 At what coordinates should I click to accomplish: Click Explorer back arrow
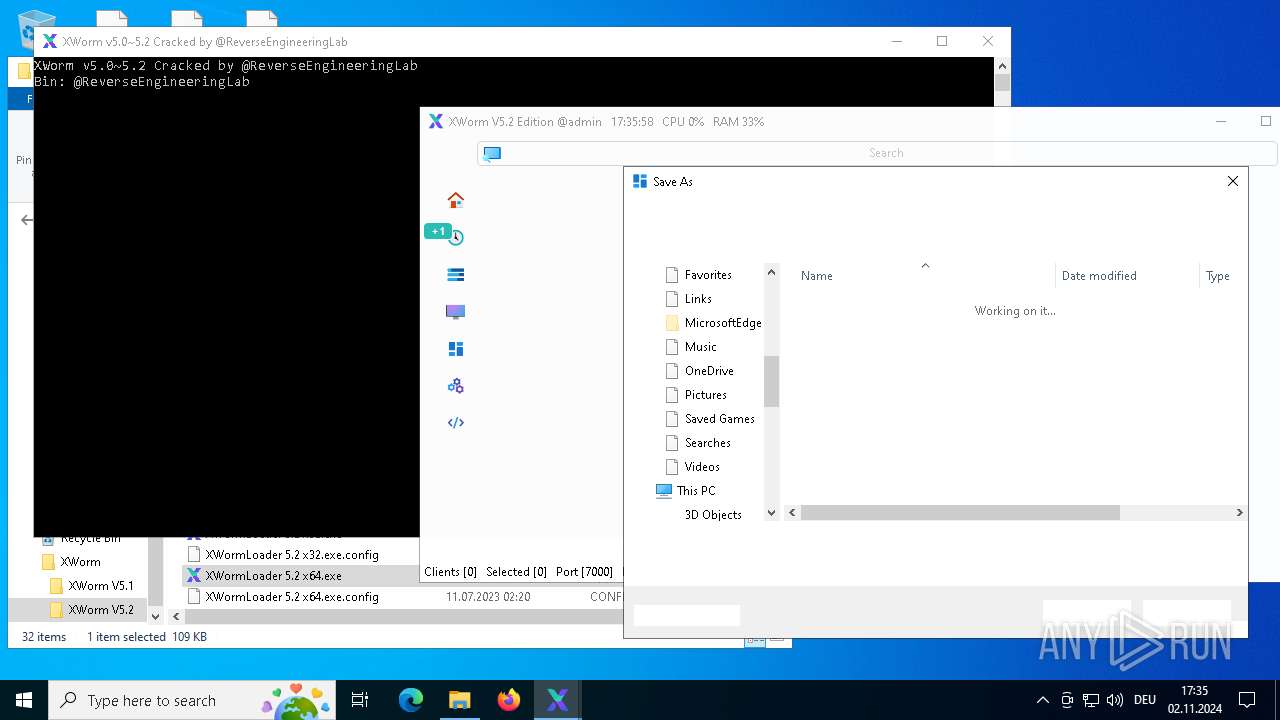pos(27,220)
